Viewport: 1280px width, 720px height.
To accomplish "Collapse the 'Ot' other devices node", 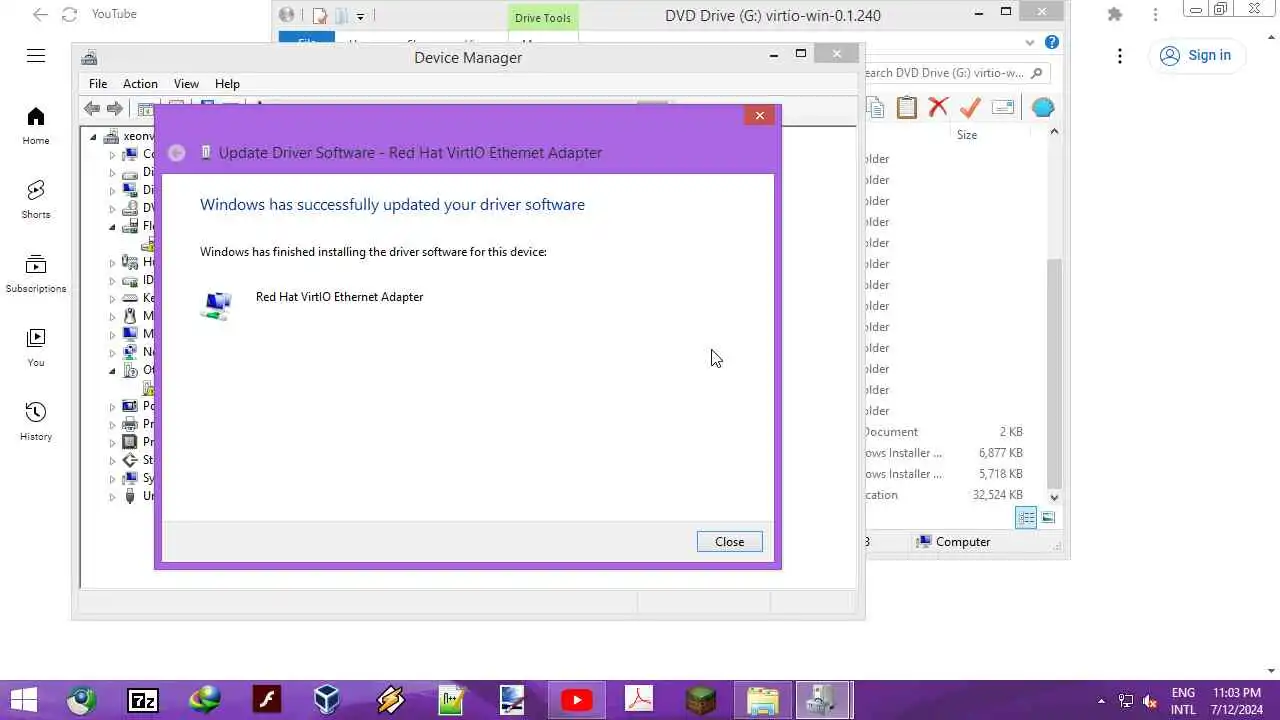I will click(x=113, y=370).
